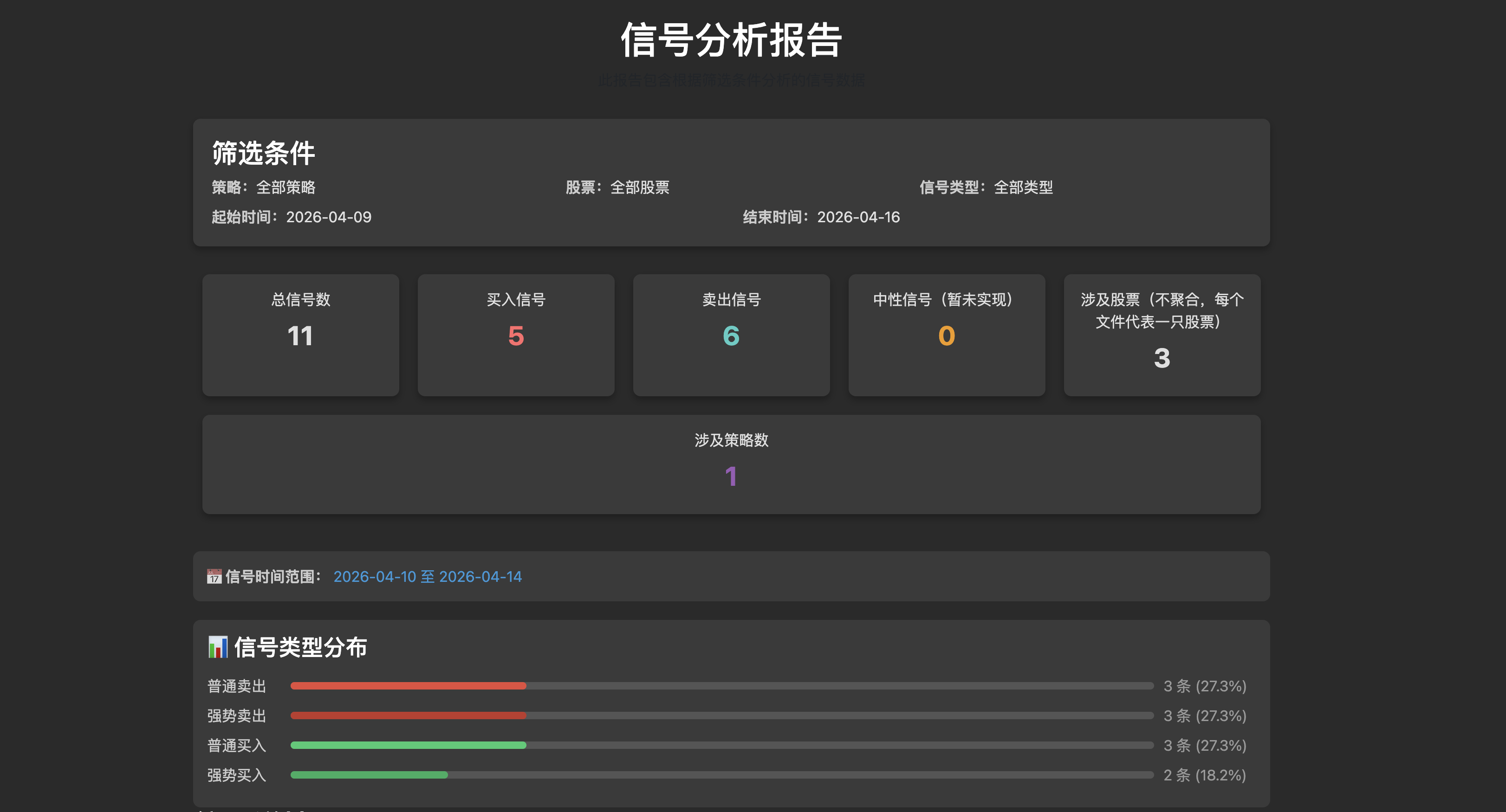Click the 起始时间 value 2026-04-09
The width and height of the screenshot is (1506, 812).
click(329, 217)
